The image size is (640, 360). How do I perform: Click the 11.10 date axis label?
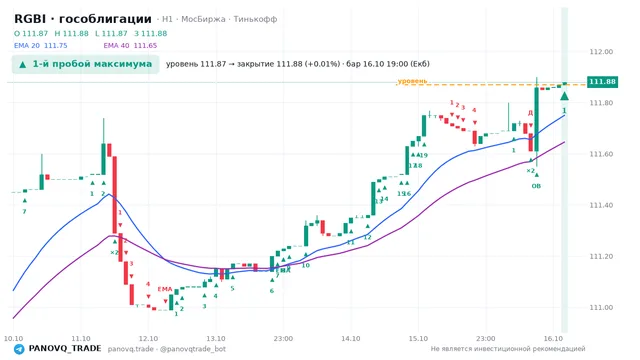pyautogui.click(x=81, y=338)
